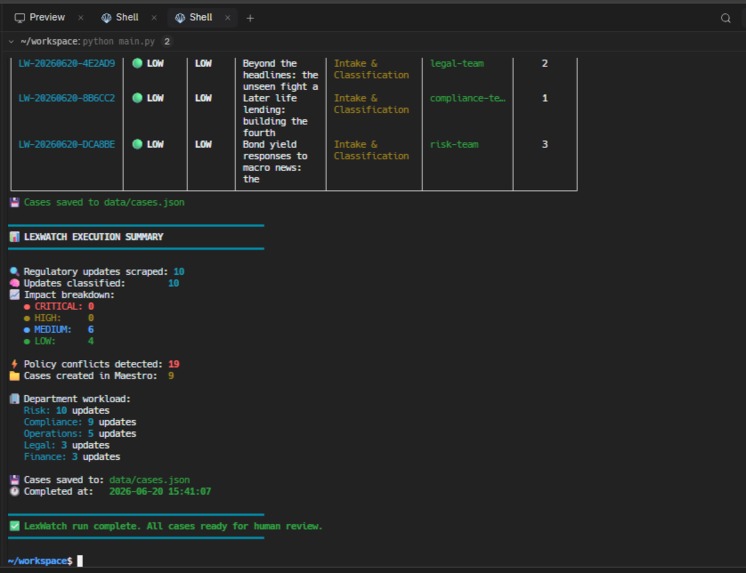Click completion timestamp 2026-06-20 15:41:07
The image size is (746, 573).
[160, 492]
